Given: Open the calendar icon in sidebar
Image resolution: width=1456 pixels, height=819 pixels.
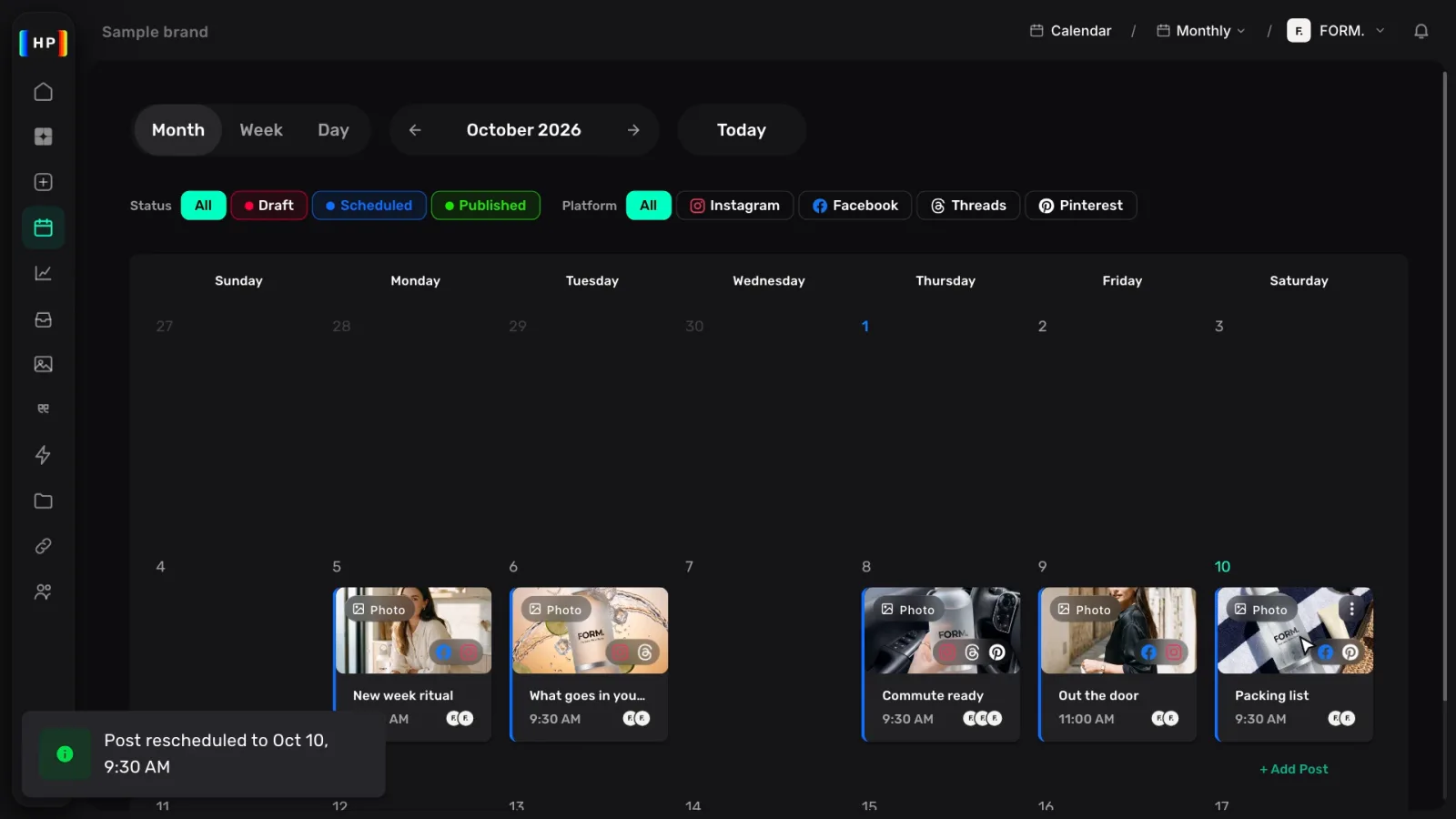Looking at the screenshot, I should [x=43, y=227].
